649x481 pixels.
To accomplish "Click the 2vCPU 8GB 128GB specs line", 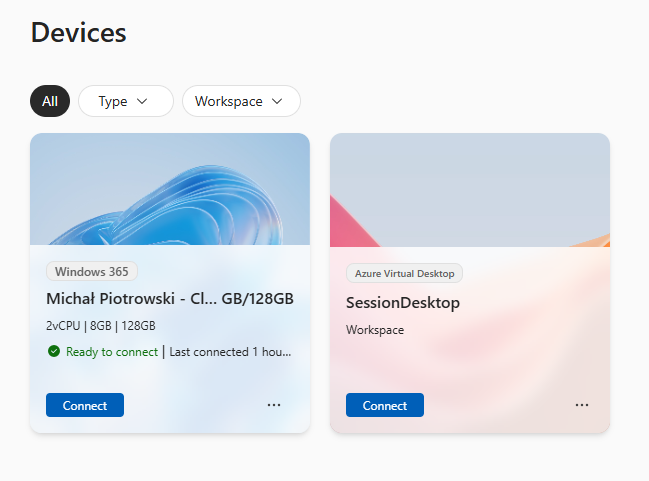I will [101, 326].
